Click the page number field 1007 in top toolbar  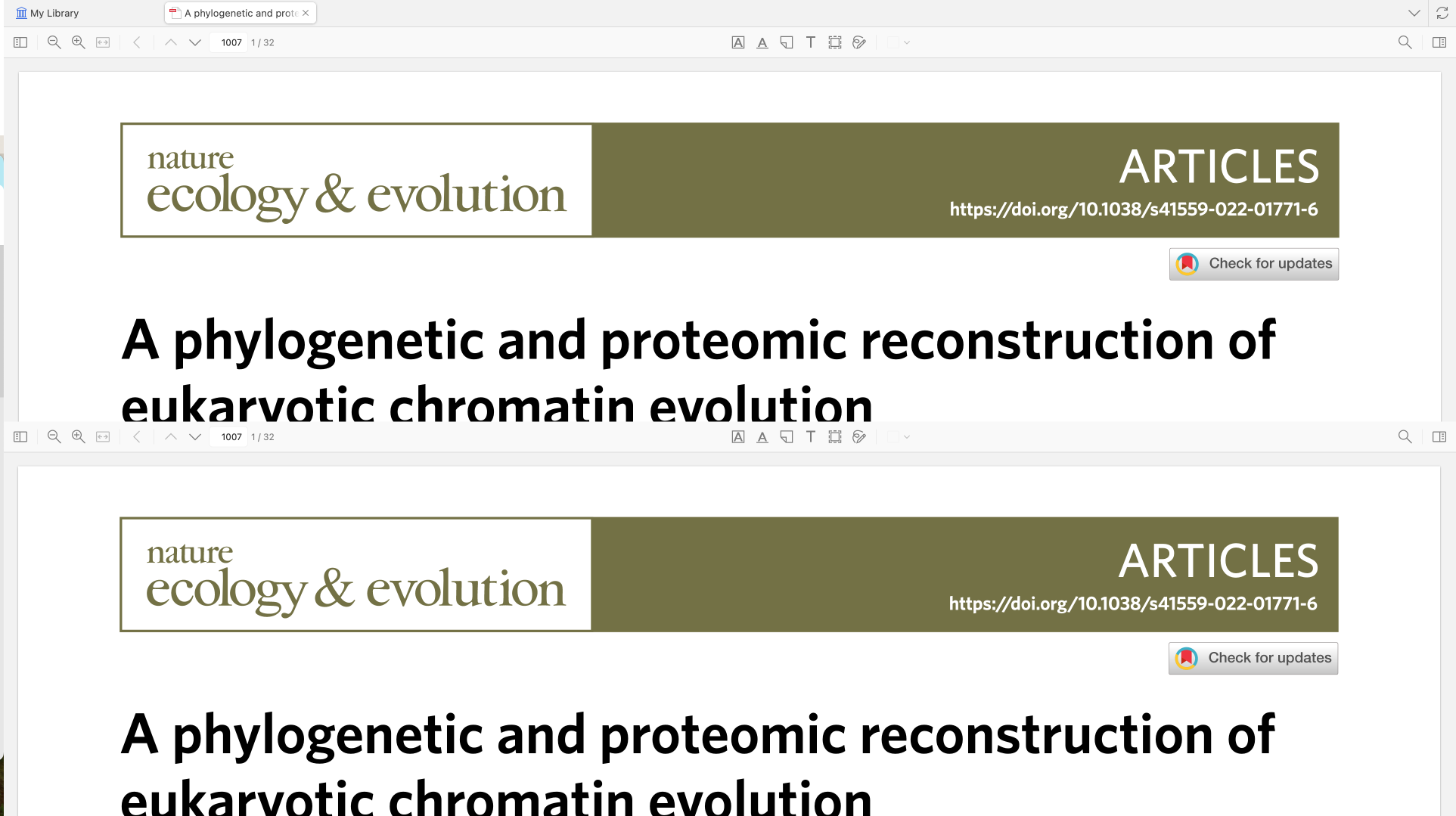click(230, 42)
